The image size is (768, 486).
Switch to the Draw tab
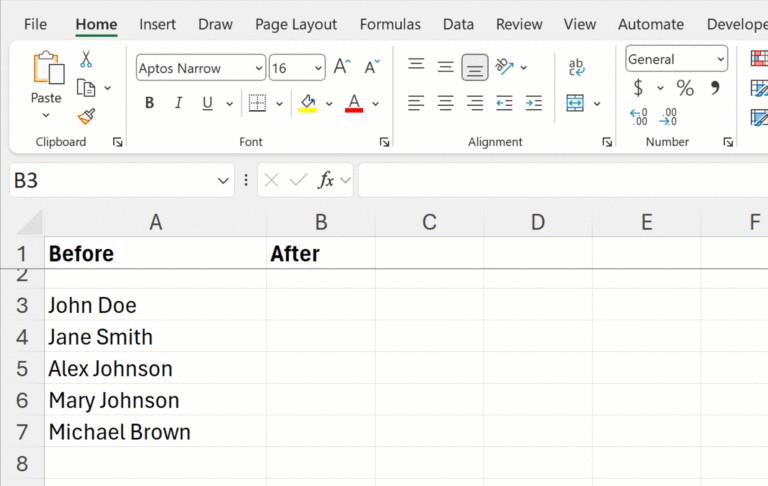[215, 24]
